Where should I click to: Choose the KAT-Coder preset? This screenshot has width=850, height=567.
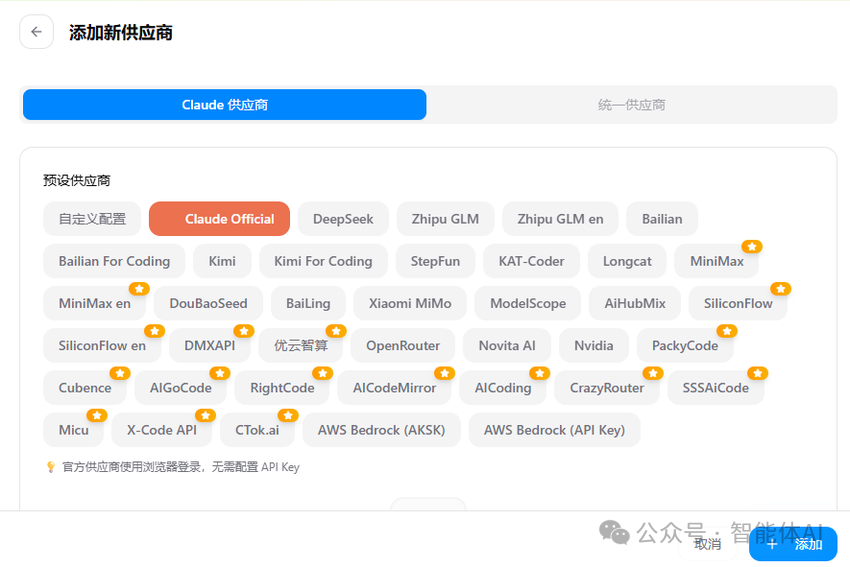point(531,261)
